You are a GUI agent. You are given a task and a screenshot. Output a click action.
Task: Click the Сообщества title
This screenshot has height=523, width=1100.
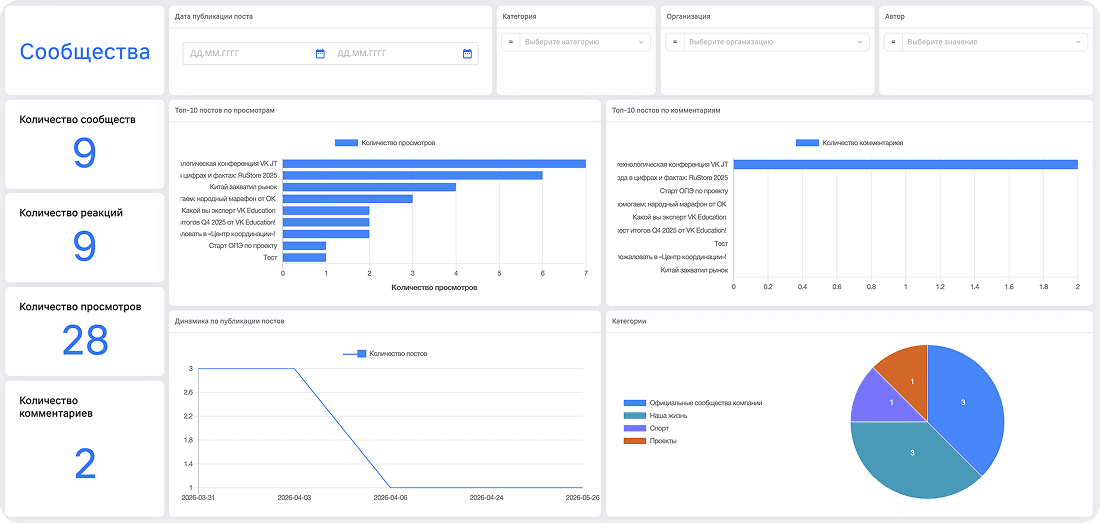coord(85,52)
